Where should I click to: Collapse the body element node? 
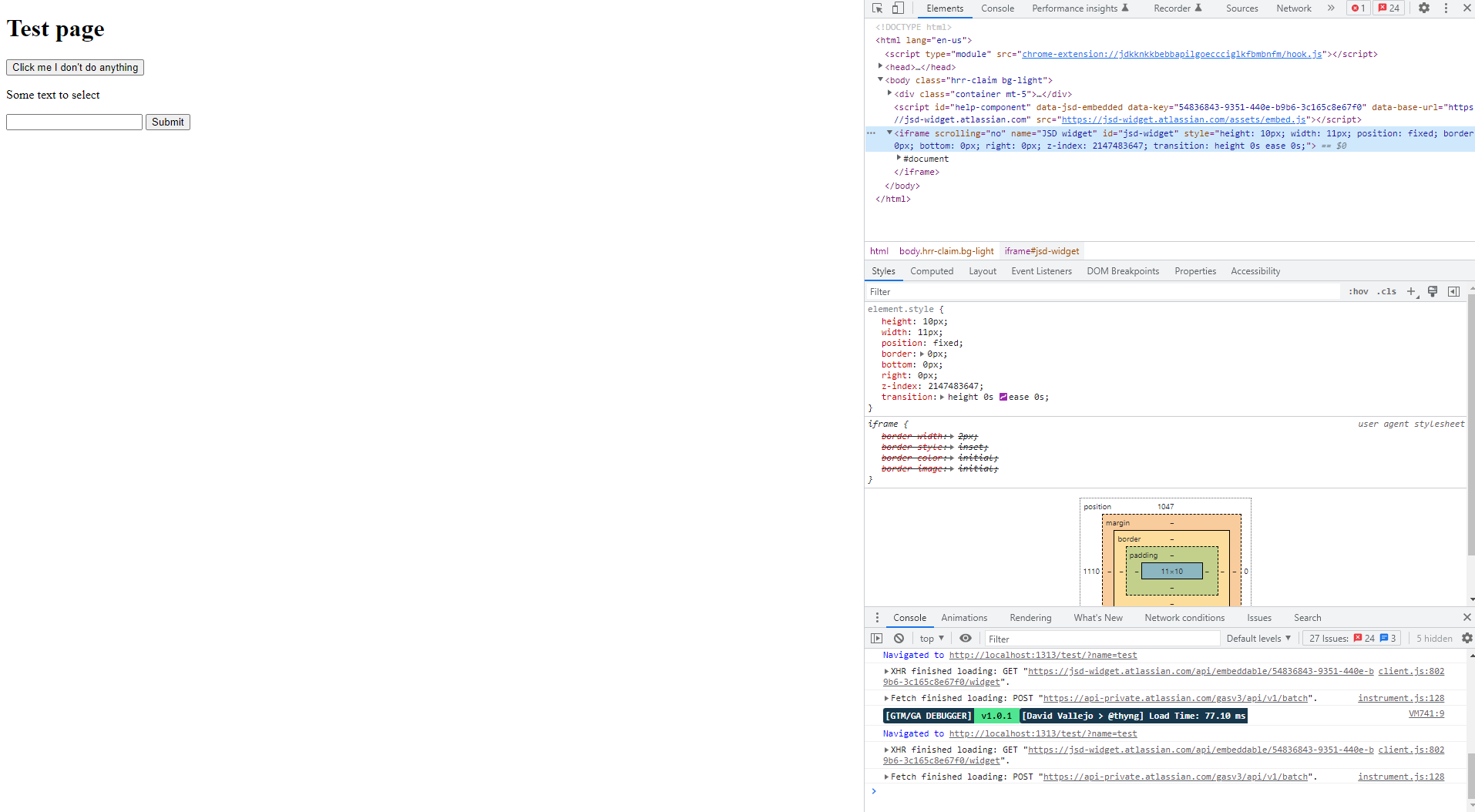(x=880, y=79)
